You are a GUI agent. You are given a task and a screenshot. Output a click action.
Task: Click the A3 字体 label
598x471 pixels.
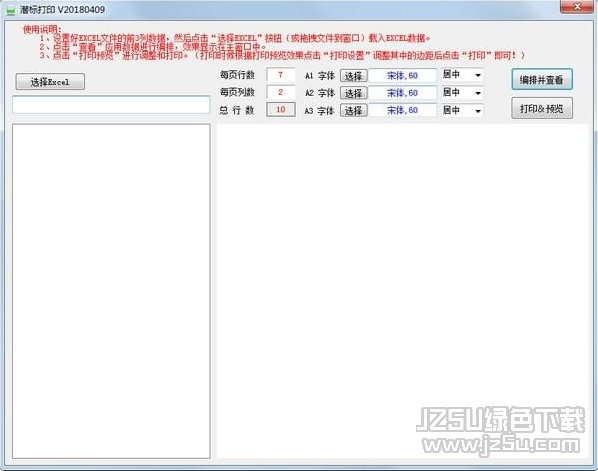320,111
